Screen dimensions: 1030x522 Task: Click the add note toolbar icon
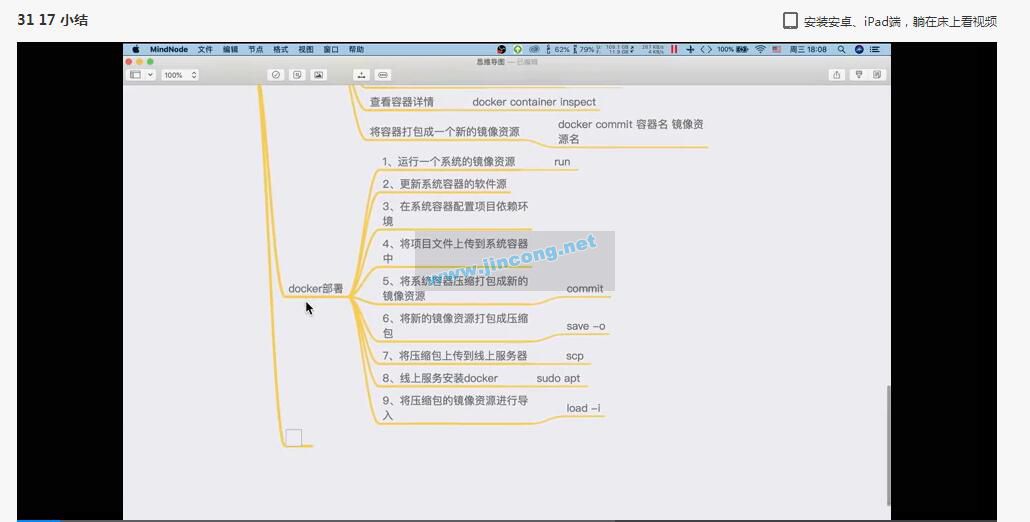pos(297,75)
